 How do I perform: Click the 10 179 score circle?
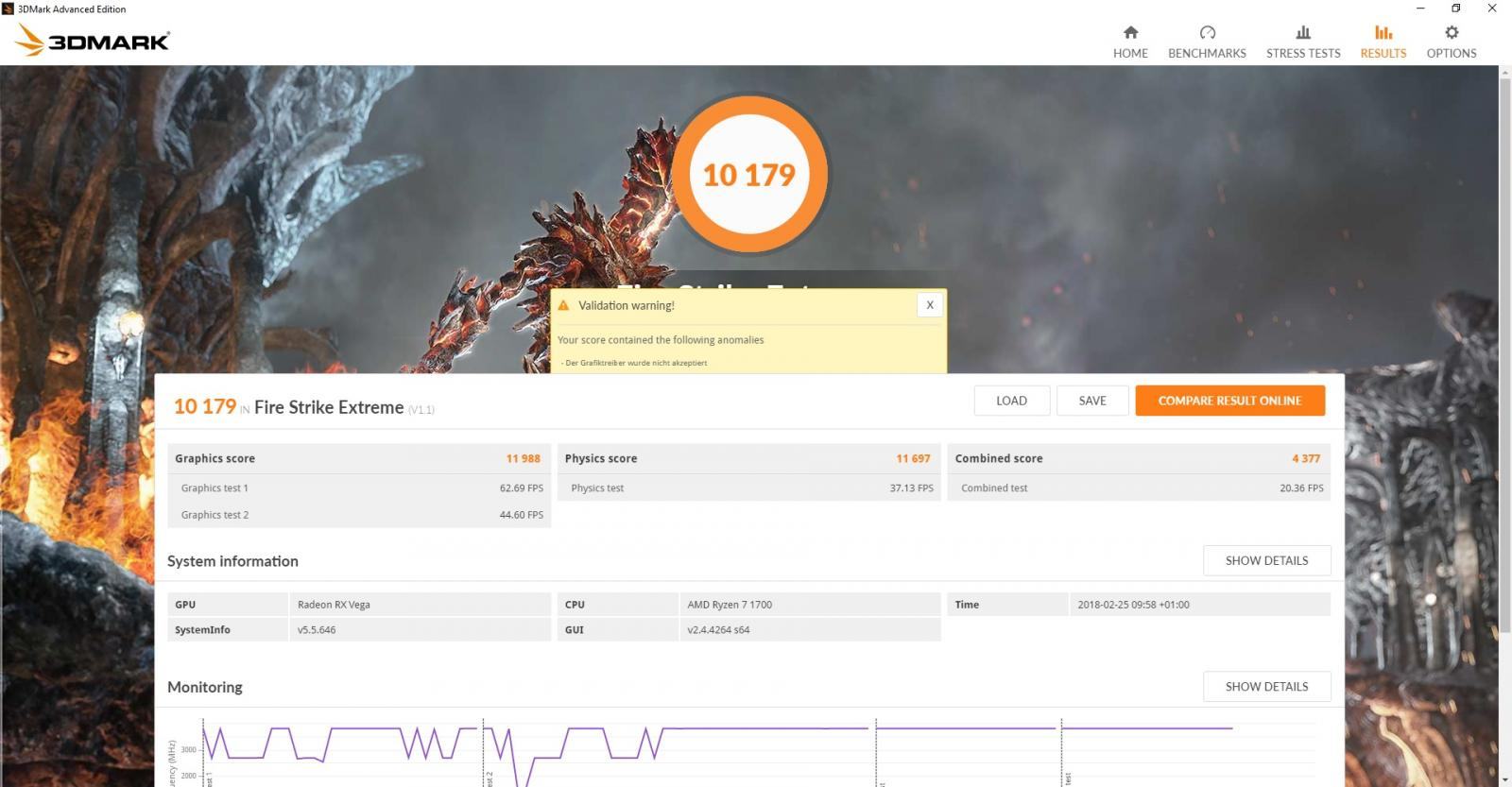click(x=749, y=175)
